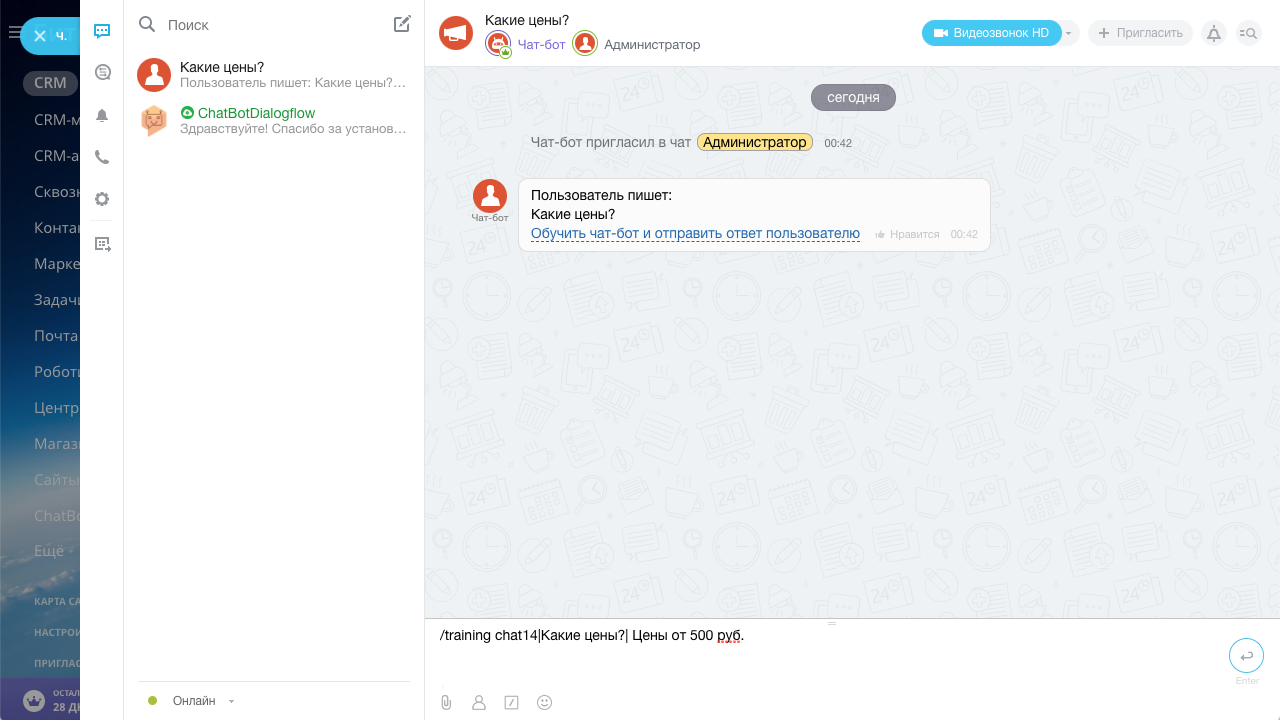The image size is (1280, 720).
Task: Toggle chat mute bell in header
Action: (x=1214, y=33)
